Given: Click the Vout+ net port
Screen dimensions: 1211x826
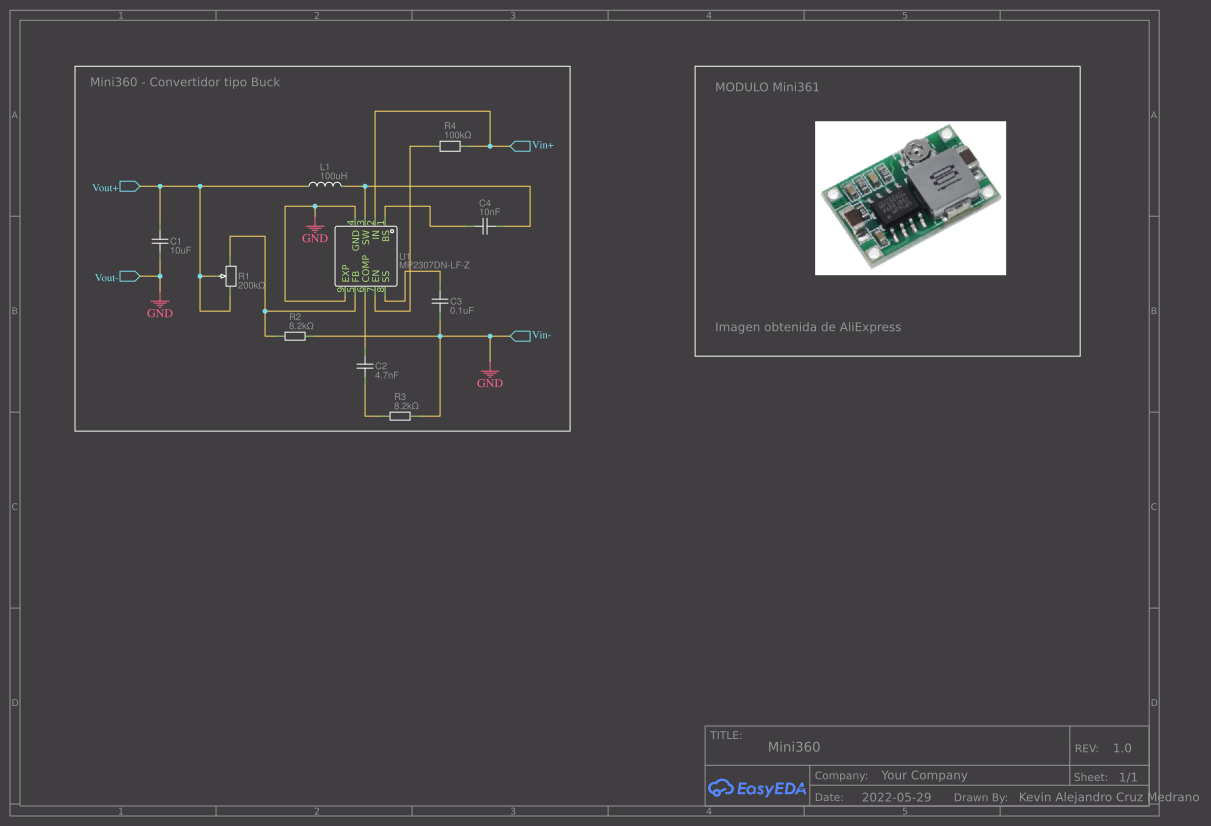Looking at the screenshot, I should [129, 186].
